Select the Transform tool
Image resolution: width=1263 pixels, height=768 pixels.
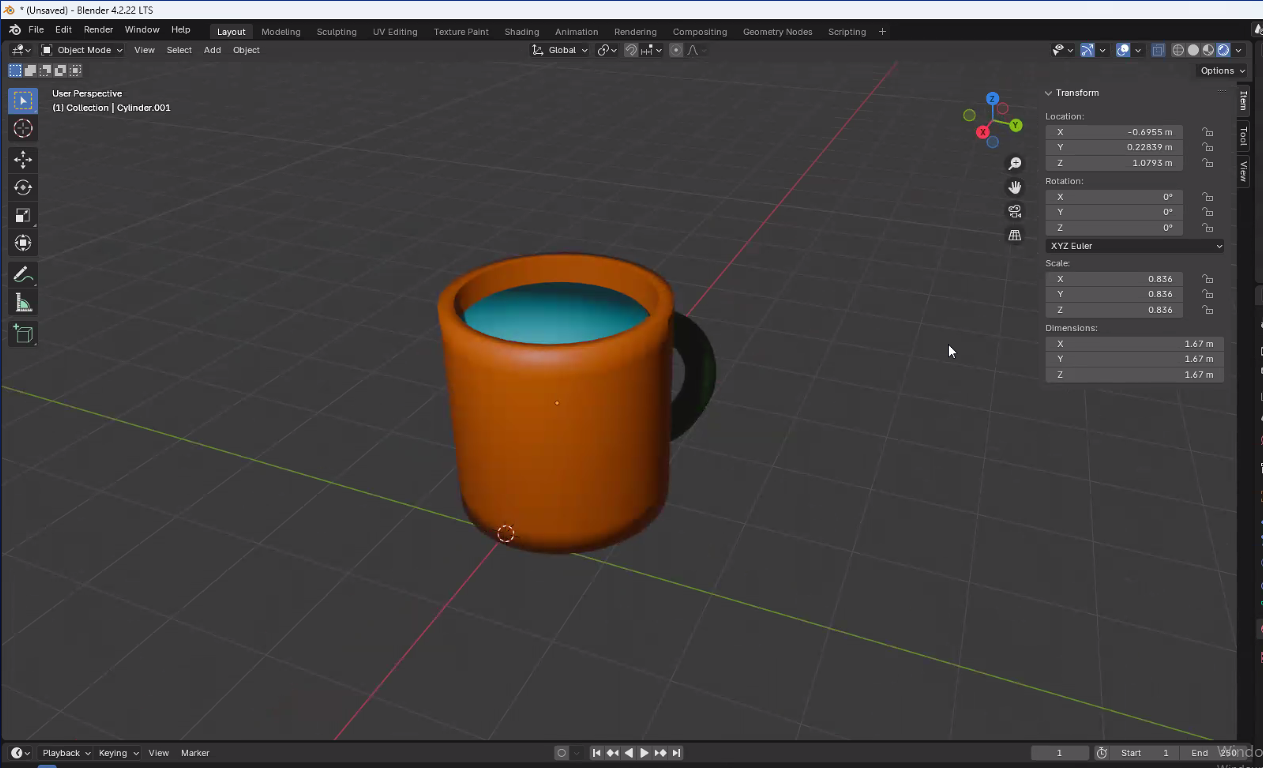click(23, 243)
